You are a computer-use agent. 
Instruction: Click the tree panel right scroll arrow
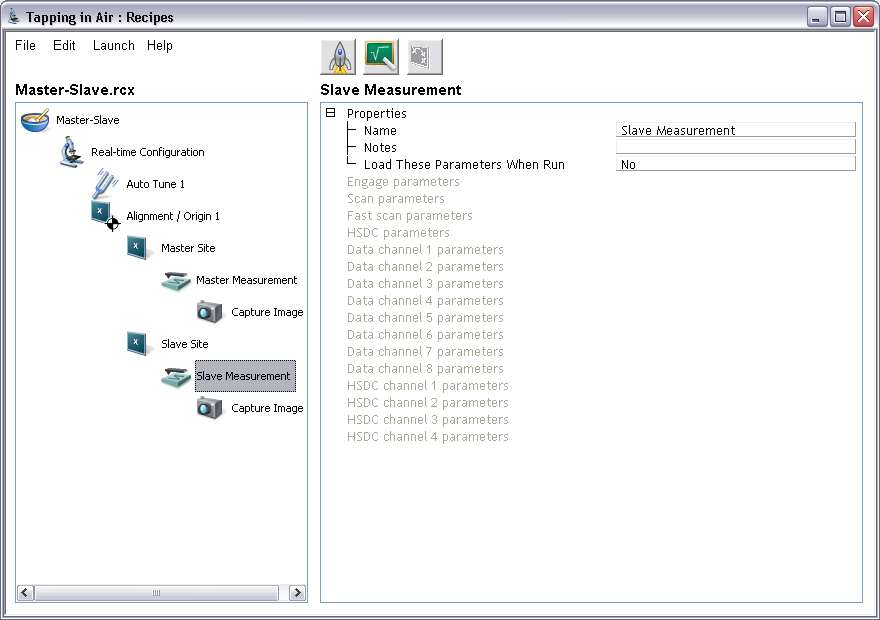click(297, 593)
